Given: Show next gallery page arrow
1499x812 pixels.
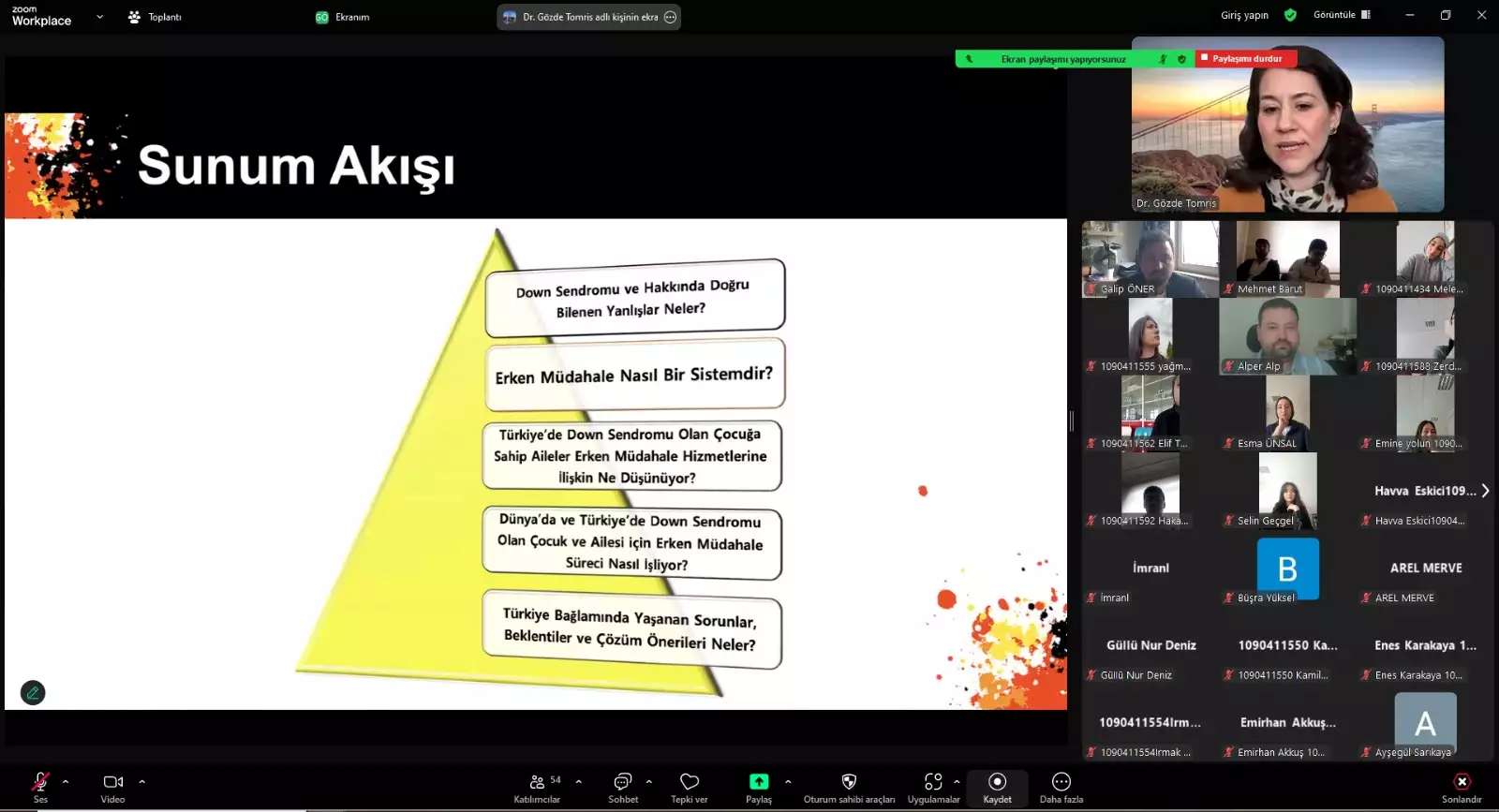Looking at the screenshot, I should point(1485,490).
